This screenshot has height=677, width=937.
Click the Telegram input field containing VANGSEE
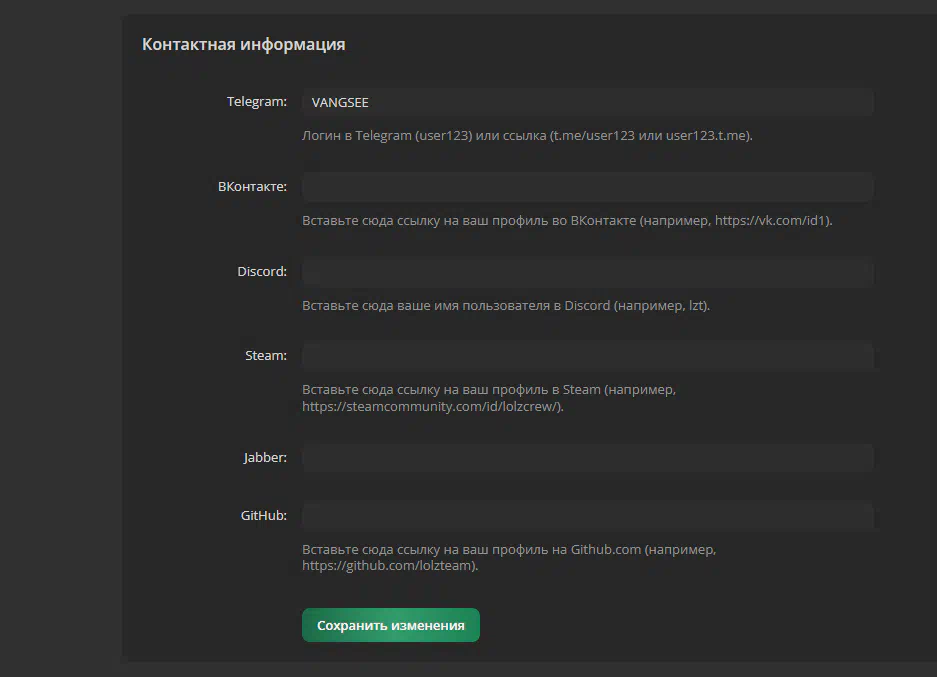click(x=587, y=102)
